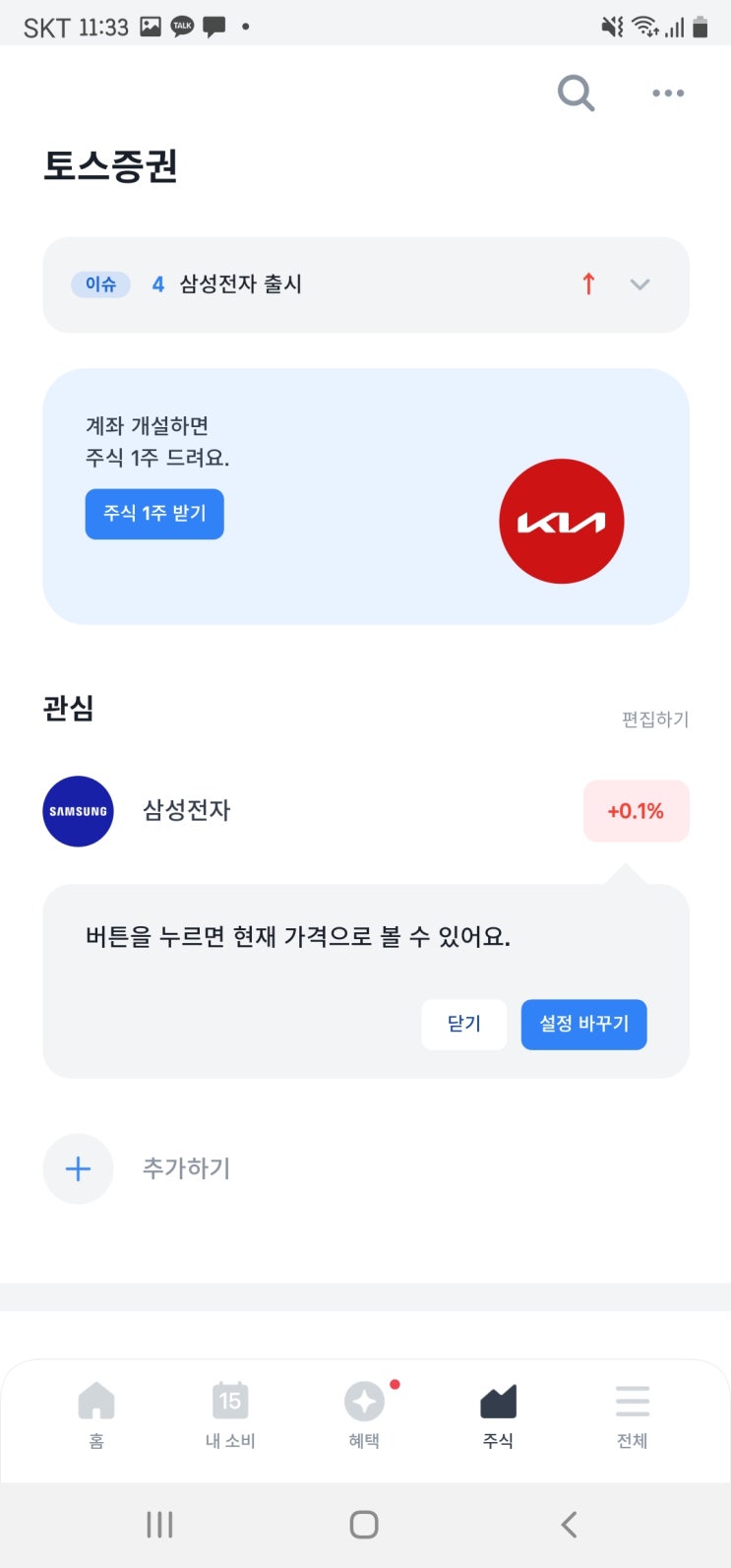Switch to the 혜택 benefits tab

[x=364, y=1413]
